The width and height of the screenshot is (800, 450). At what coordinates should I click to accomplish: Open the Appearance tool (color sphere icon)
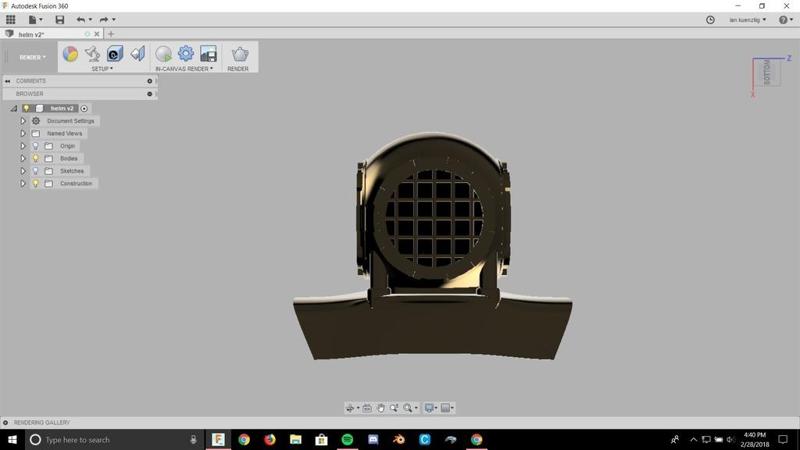[x=70, y=54]
